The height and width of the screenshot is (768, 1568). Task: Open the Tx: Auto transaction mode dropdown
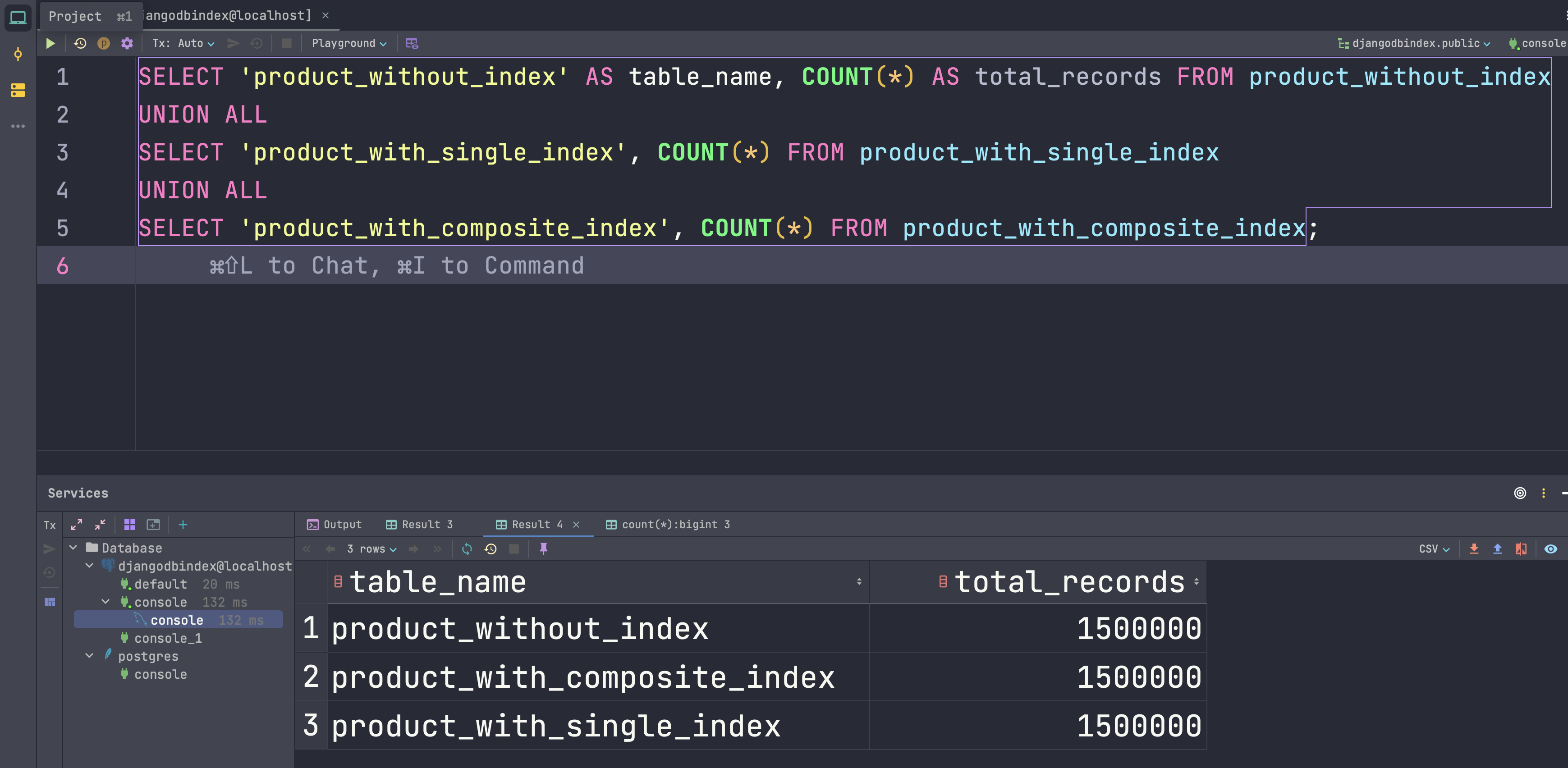183,43
